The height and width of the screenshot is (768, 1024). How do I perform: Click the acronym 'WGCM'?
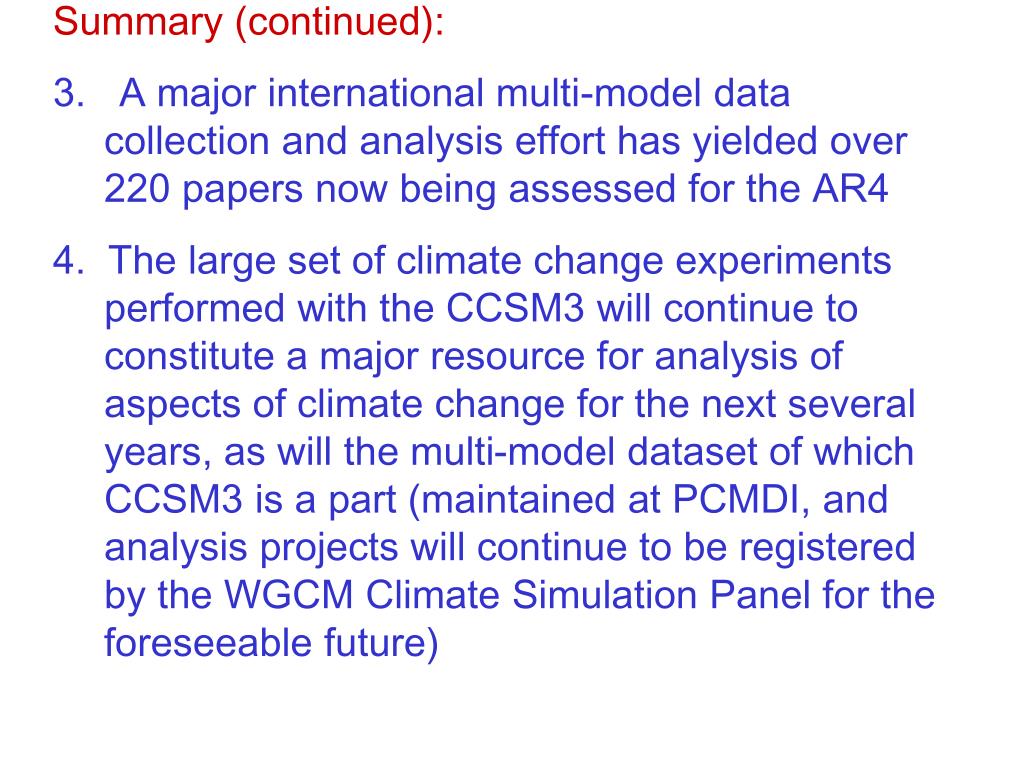click(289, 595)
